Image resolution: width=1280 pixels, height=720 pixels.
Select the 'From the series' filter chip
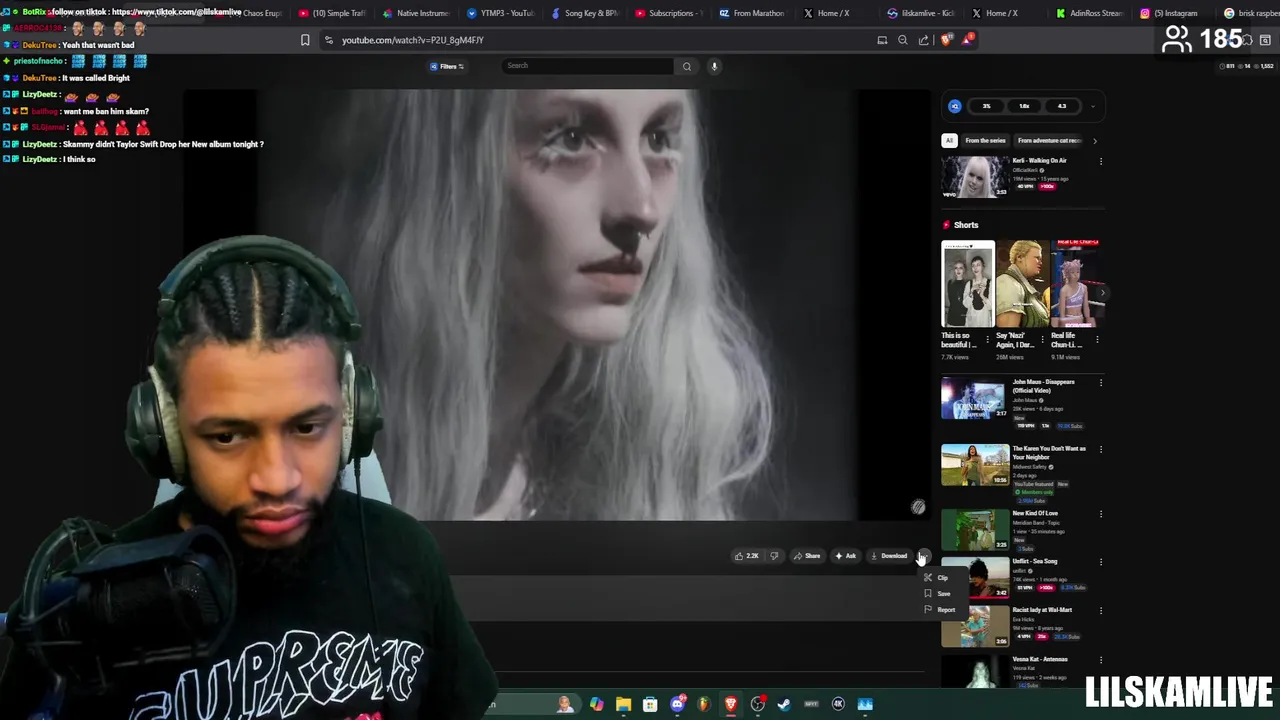(x=985, y=141)
